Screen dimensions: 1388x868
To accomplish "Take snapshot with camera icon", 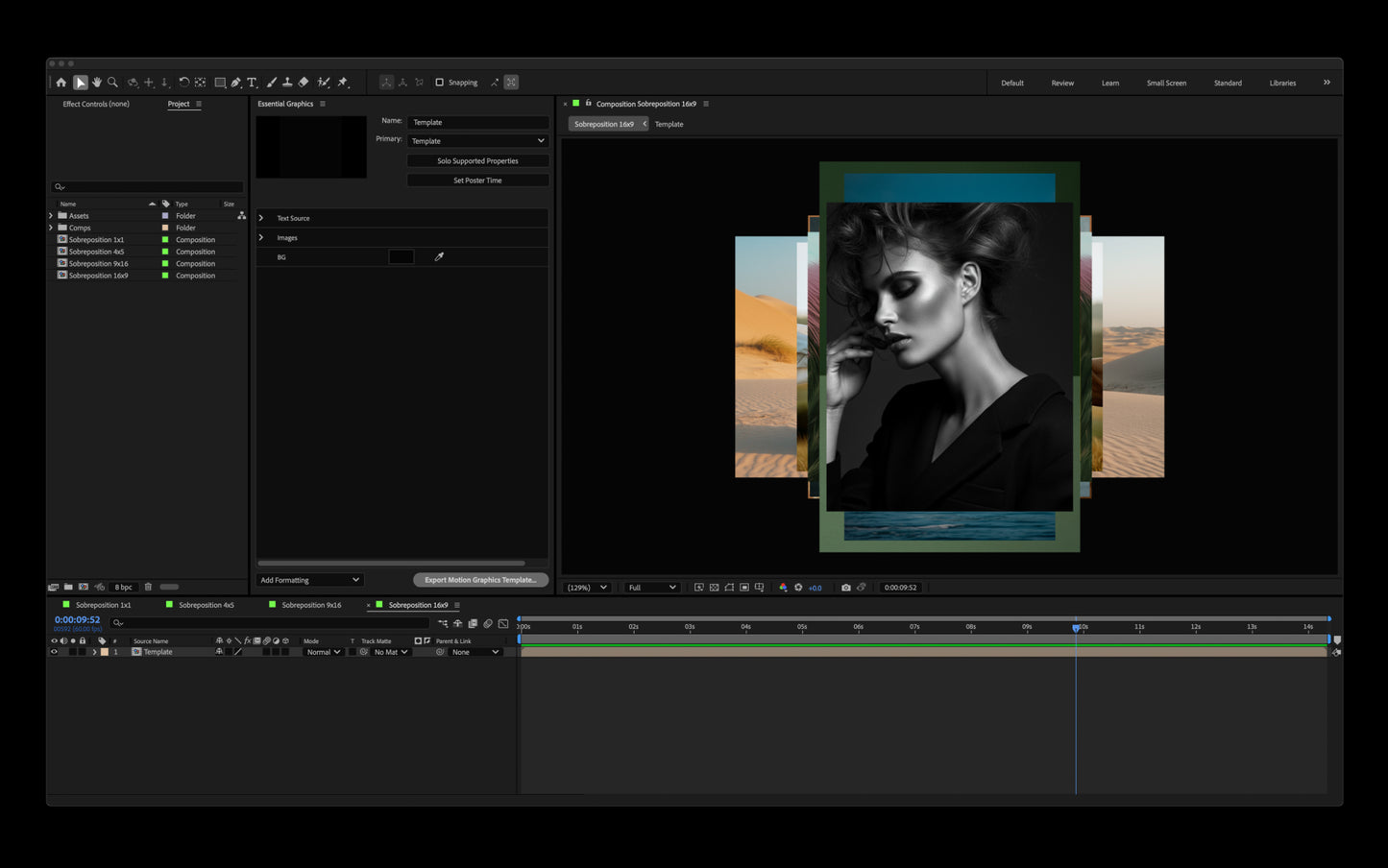I will (x=846, y=588).
